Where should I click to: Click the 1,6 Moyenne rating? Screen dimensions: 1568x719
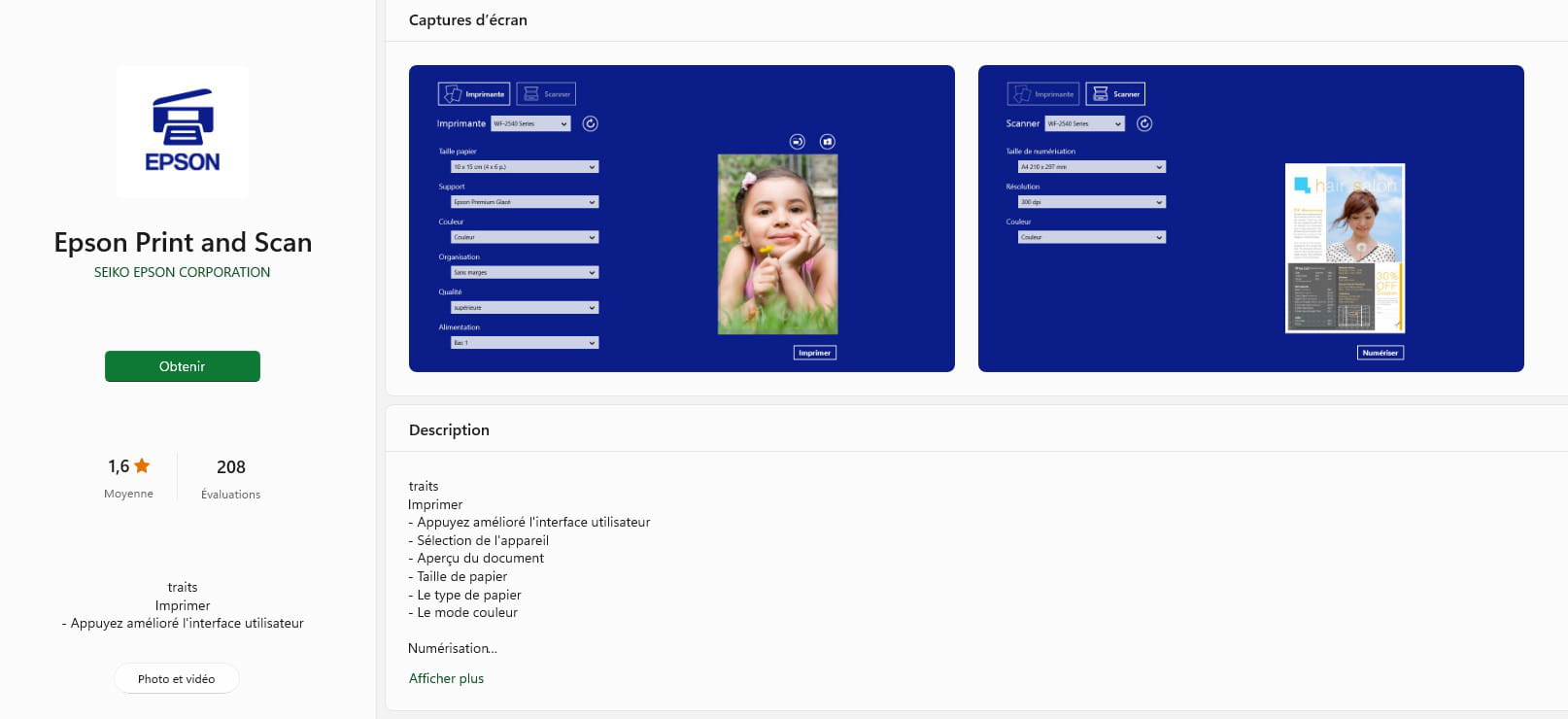[129, 478]
